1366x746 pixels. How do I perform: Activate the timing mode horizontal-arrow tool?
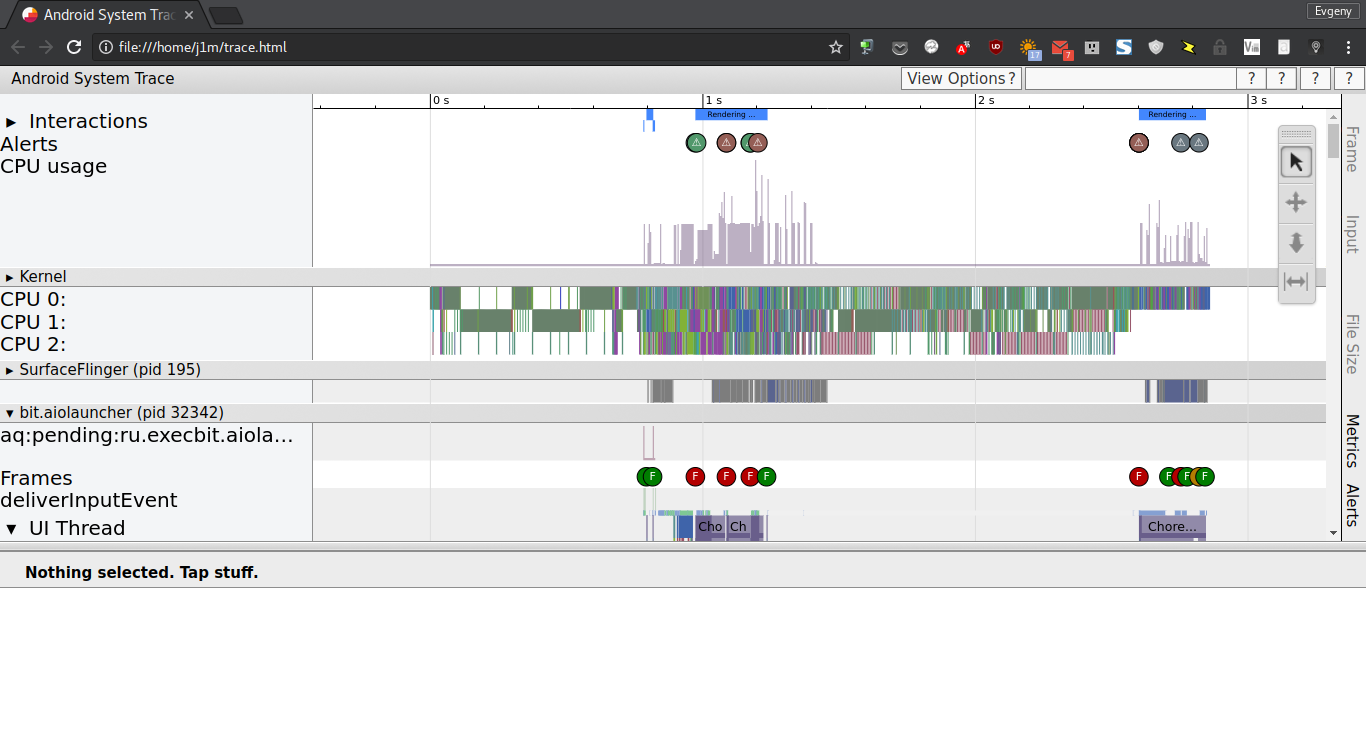[1296, 281]
